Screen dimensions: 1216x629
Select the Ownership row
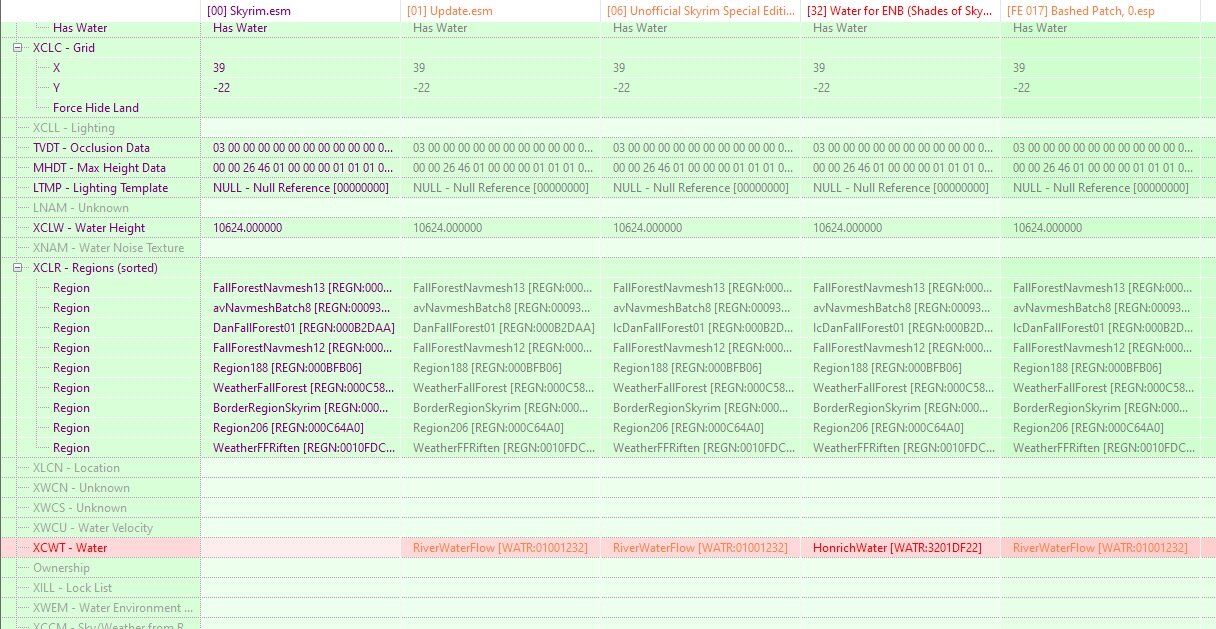point(61,568)
